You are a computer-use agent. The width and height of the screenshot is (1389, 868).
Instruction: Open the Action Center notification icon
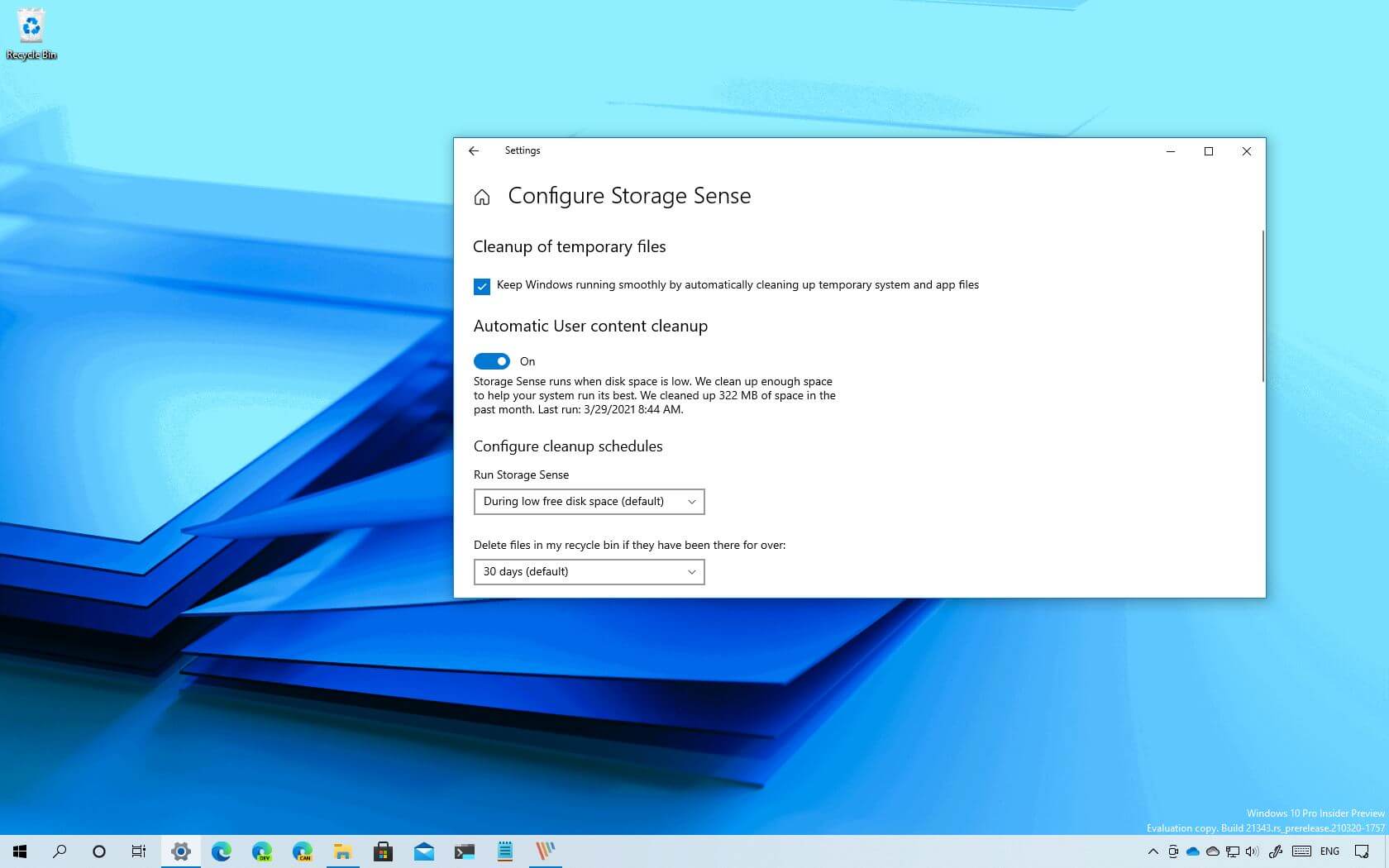(x=1362, y=851)
